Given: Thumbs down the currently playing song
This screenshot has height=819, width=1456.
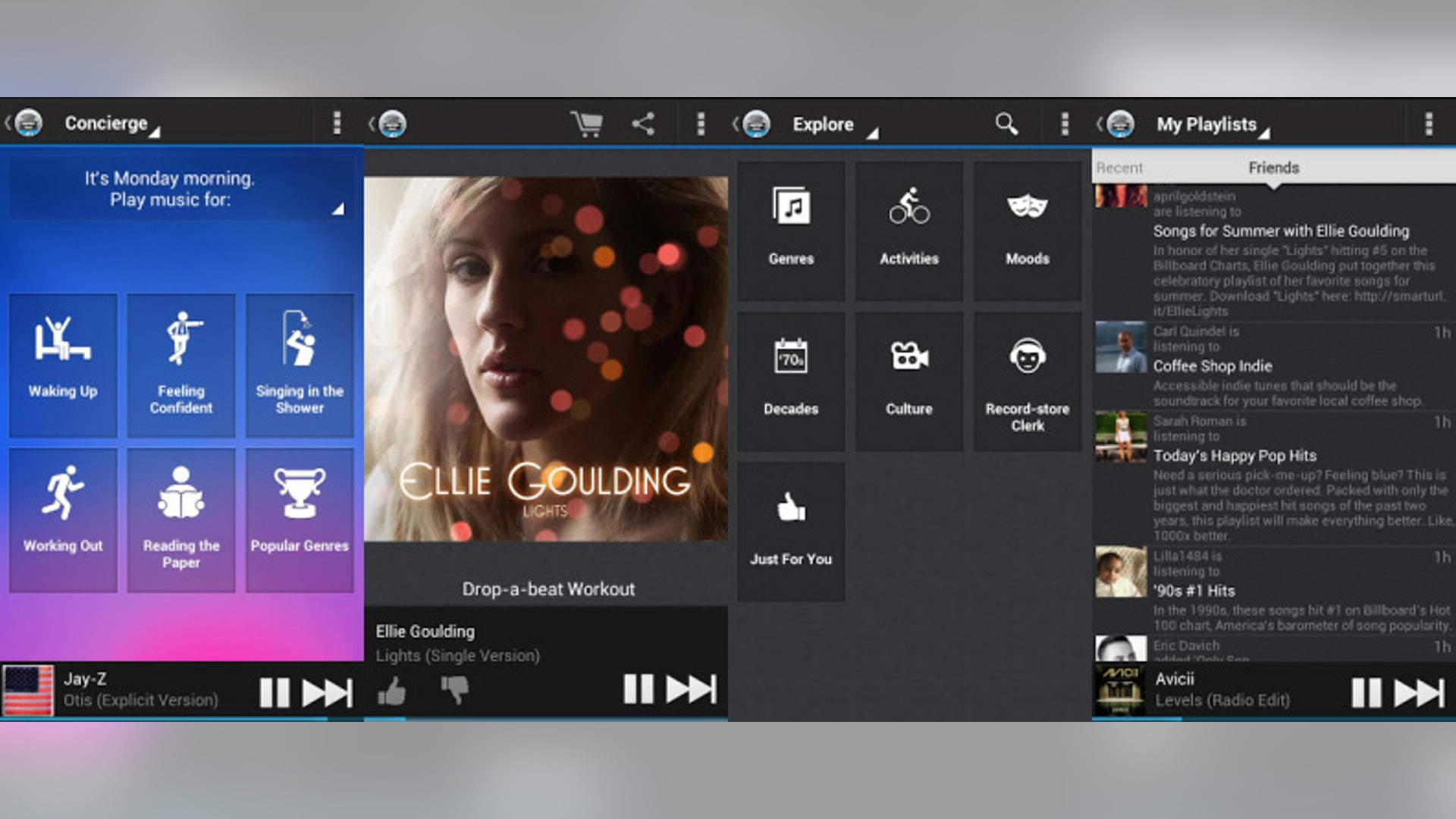Looking at the screenshot, I should point(453,691).
